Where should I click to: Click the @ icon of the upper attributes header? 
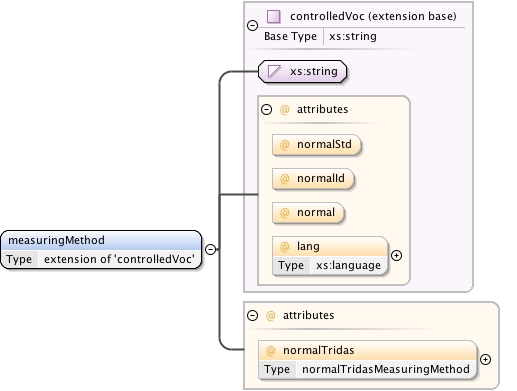(284, 110)
